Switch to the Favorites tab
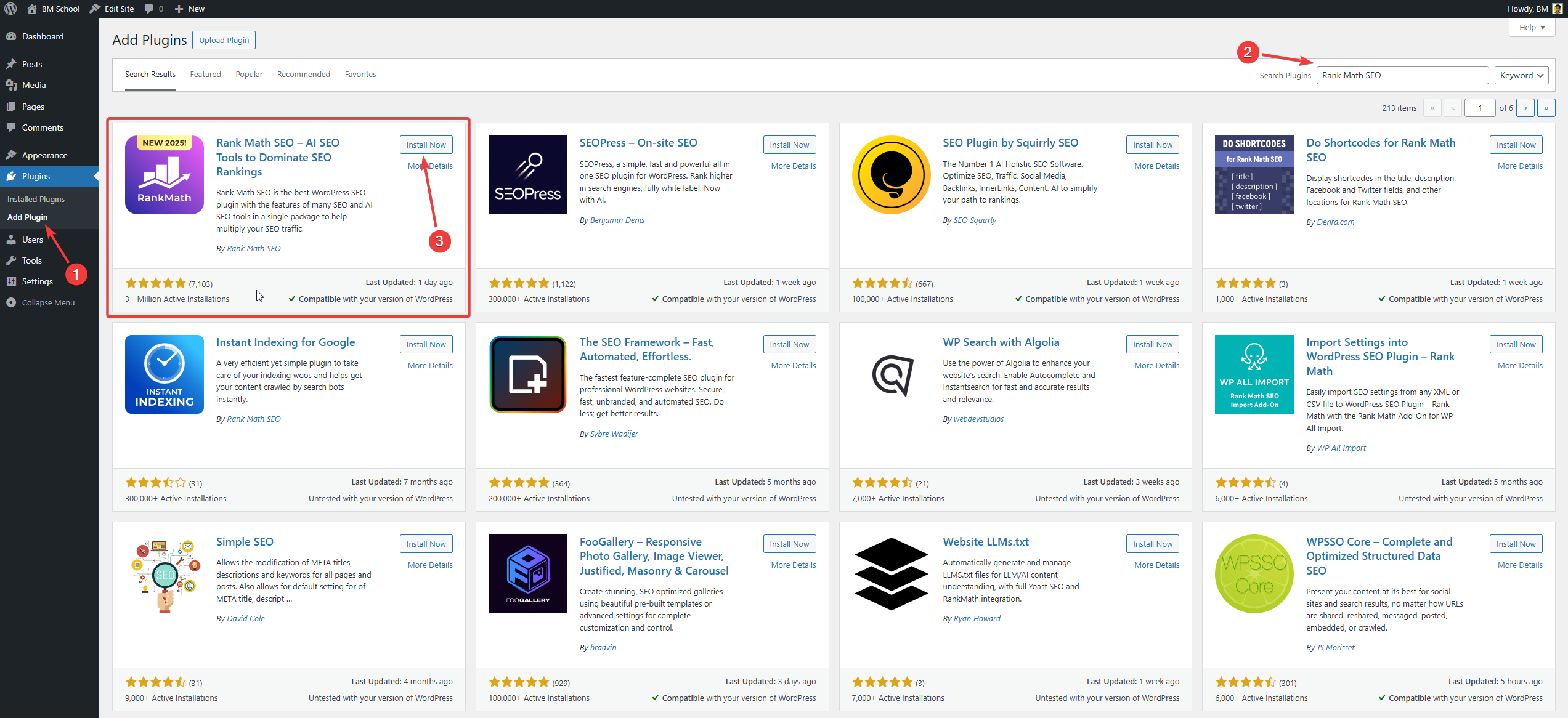The height and width of the screenshot is (718, 1568). (360, 75)
